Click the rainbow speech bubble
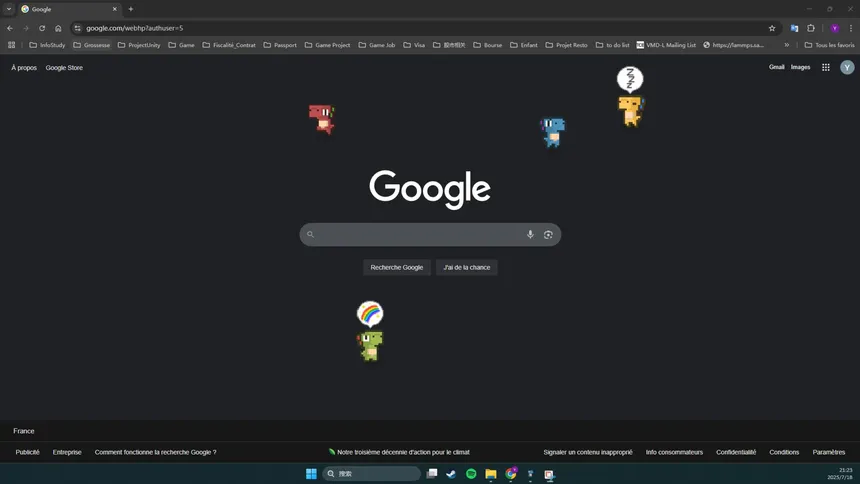 (x=370, y=313)
